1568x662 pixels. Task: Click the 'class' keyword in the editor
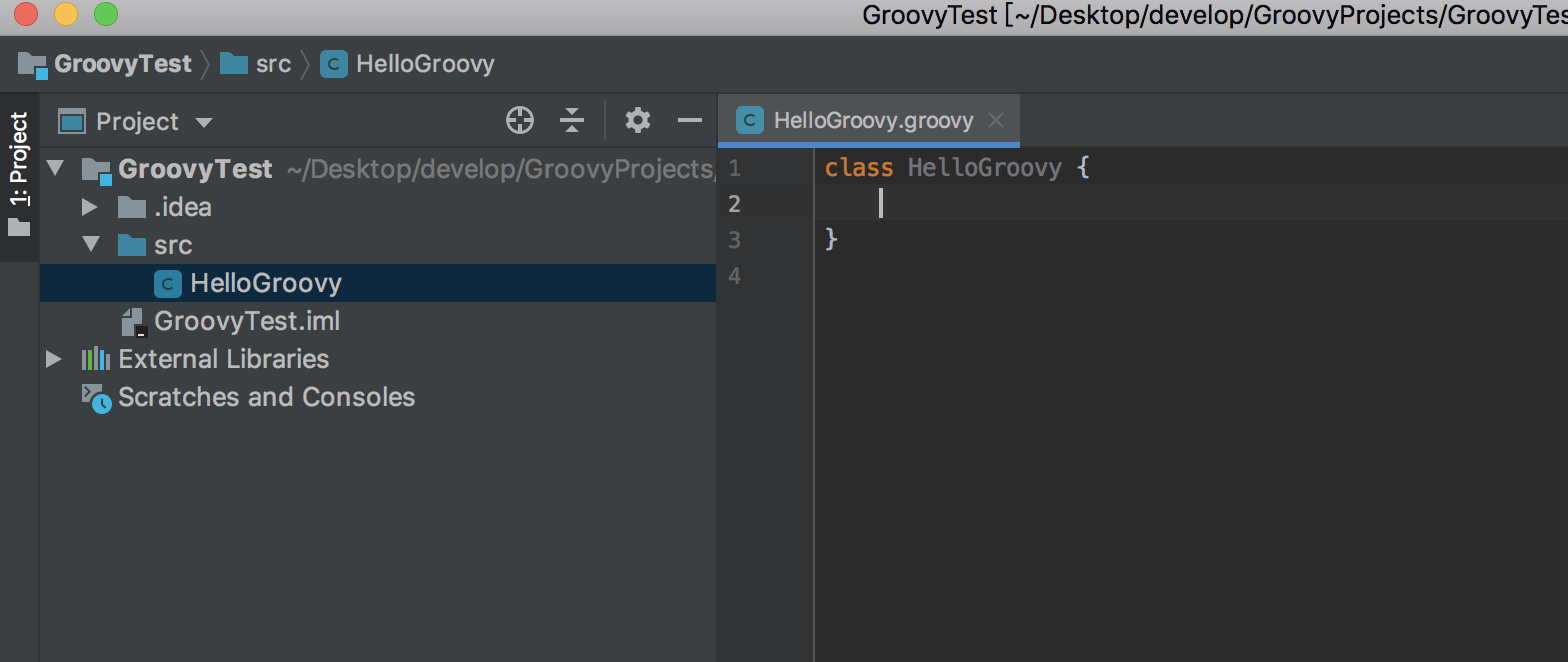coord(859,168)
